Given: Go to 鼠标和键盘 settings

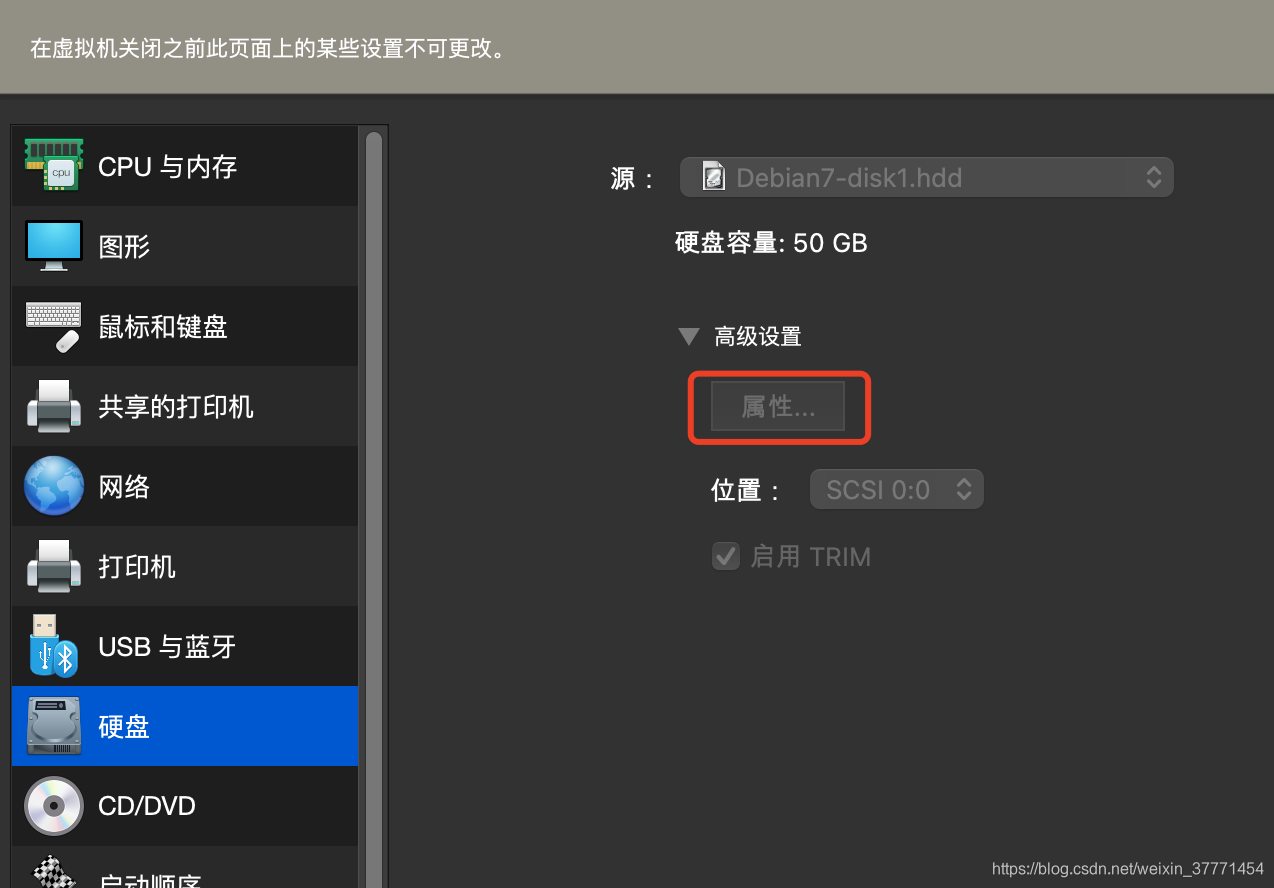Looking at the screenshot, I should [185, 326].
